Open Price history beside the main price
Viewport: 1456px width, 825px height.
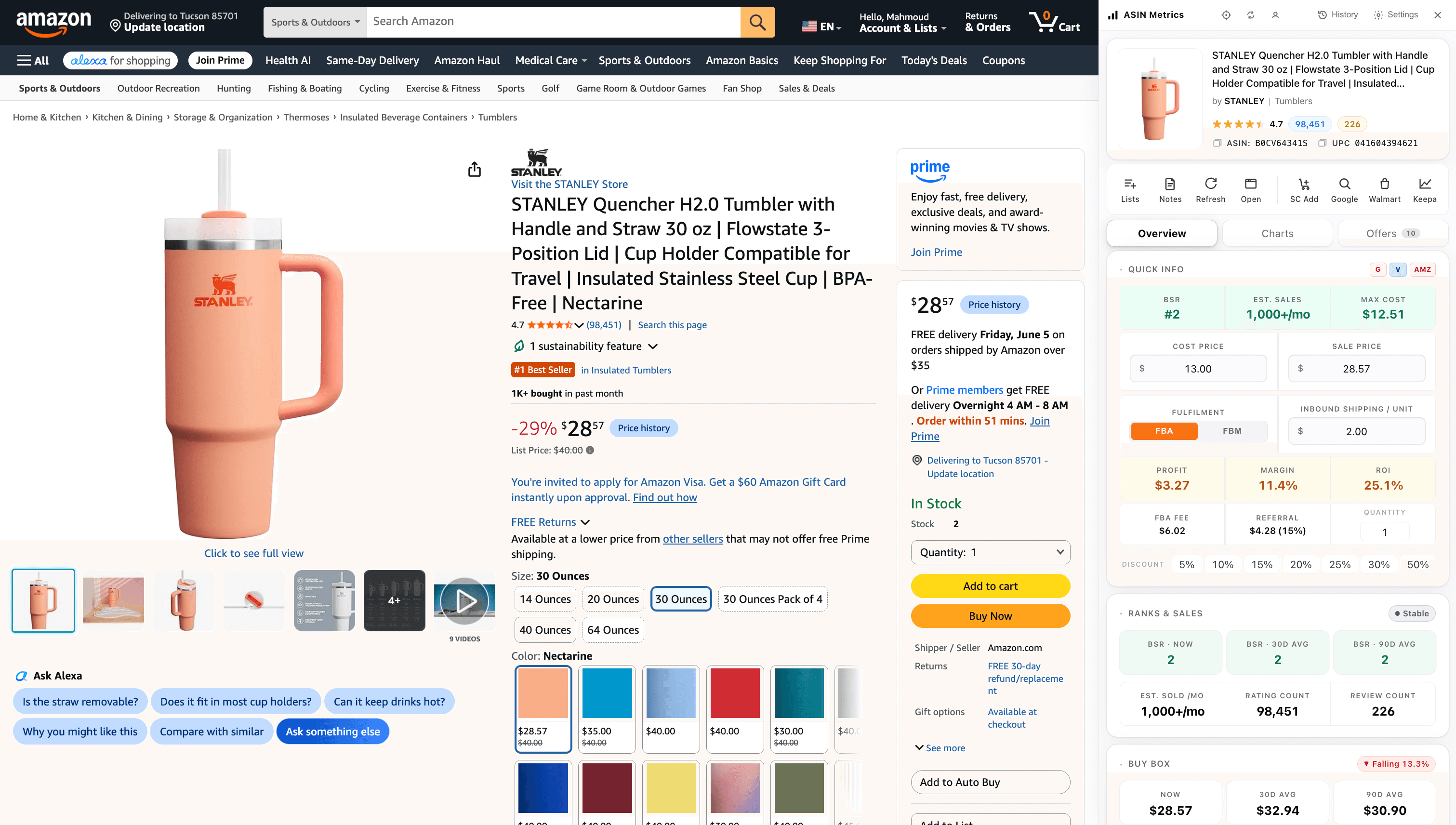pos(644,428)
